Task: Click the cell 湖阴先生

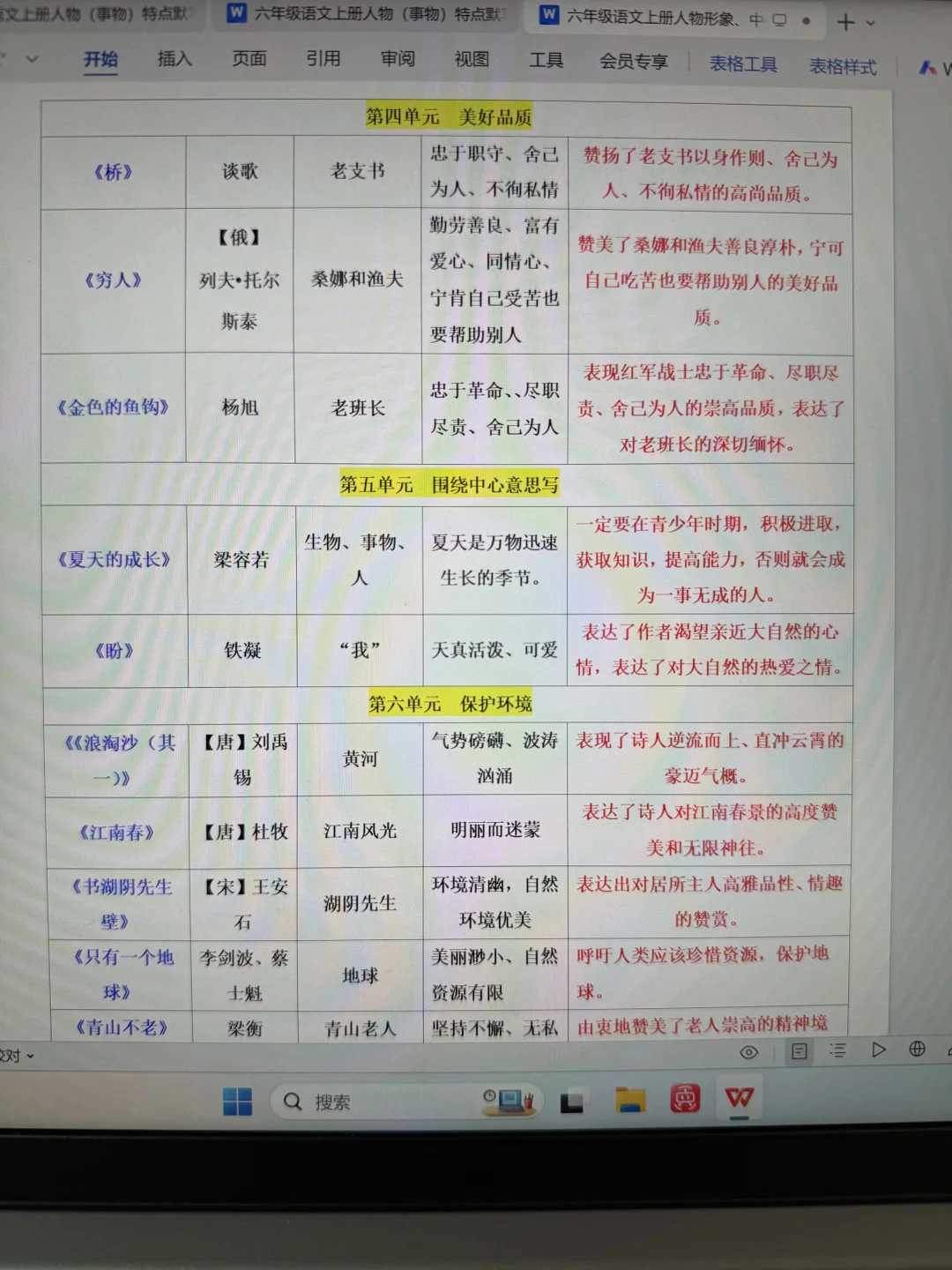Action: (361, 903)
